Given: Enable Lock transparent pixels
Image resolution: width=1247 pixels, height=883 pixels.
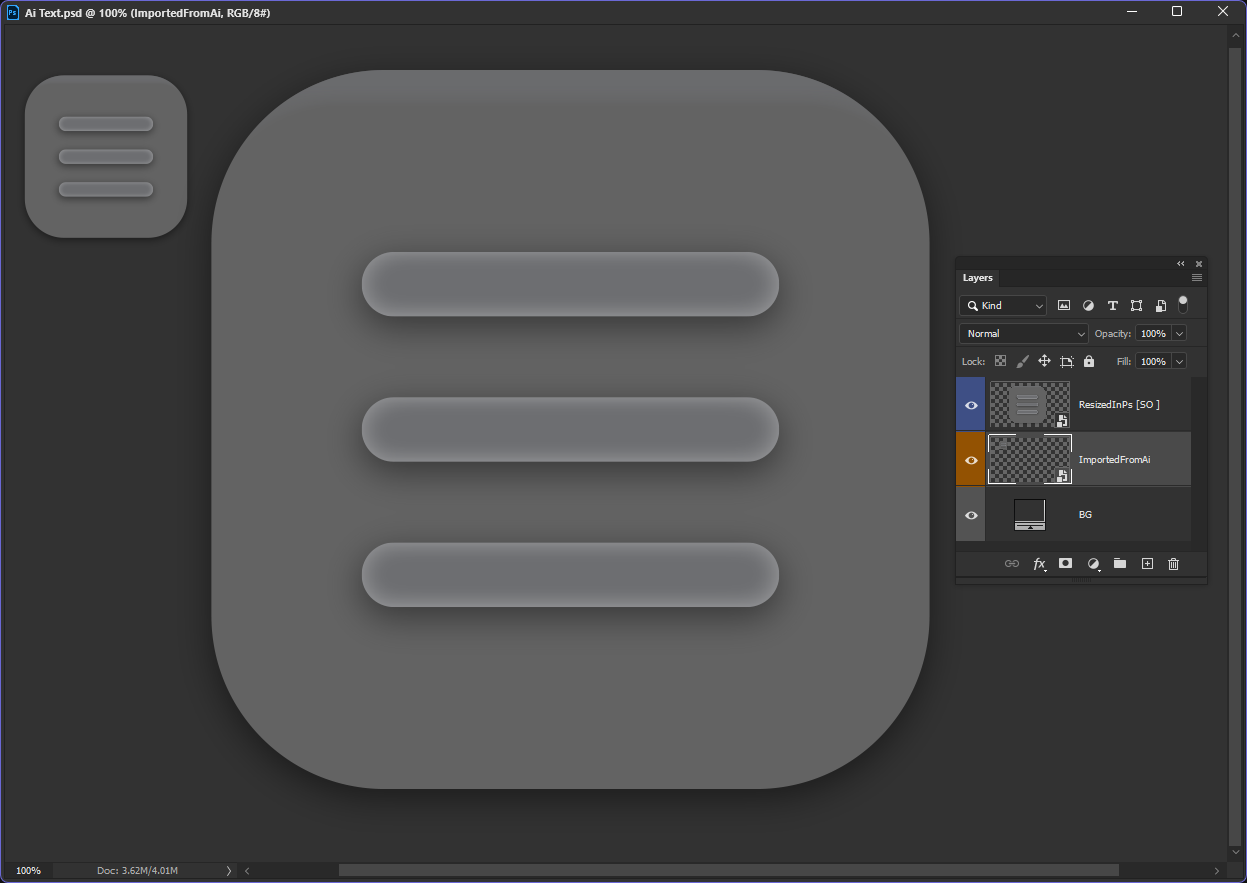Looking at the screenshot, I should pos(1000,361).
